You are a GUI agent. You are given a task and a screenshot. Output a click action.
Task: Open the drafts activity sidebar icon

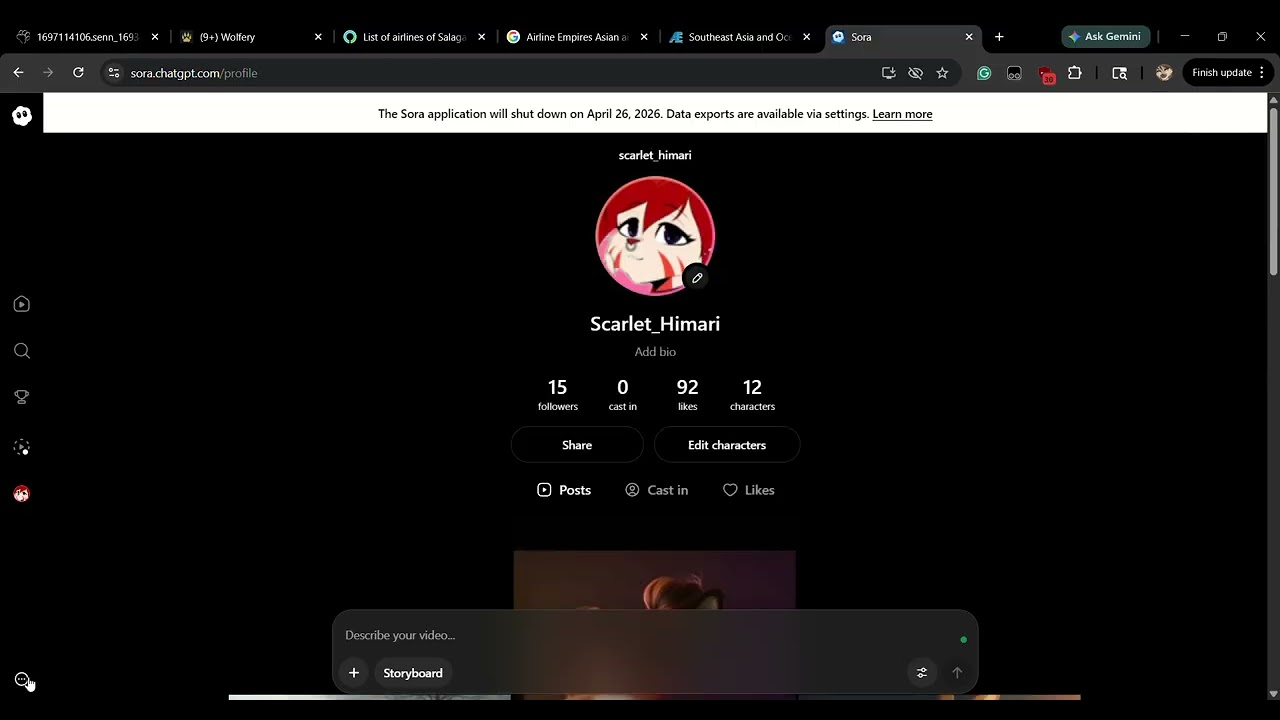pyautogui.click(x=22, y=447)
